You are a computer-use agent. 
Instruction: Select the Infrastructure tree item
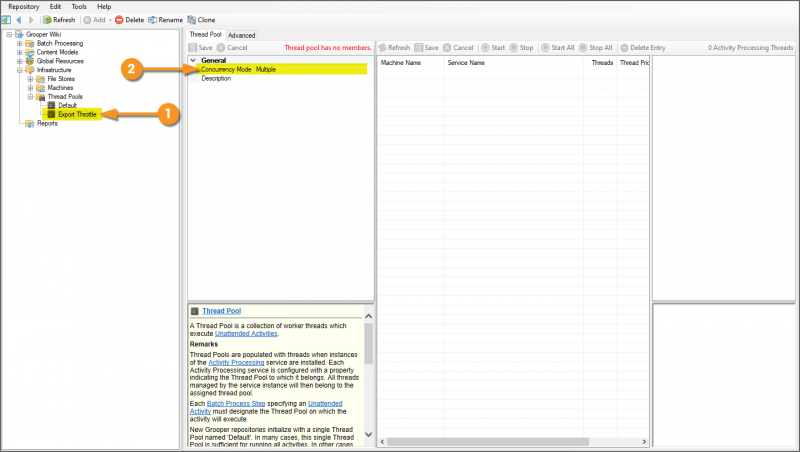pos(54,70)
